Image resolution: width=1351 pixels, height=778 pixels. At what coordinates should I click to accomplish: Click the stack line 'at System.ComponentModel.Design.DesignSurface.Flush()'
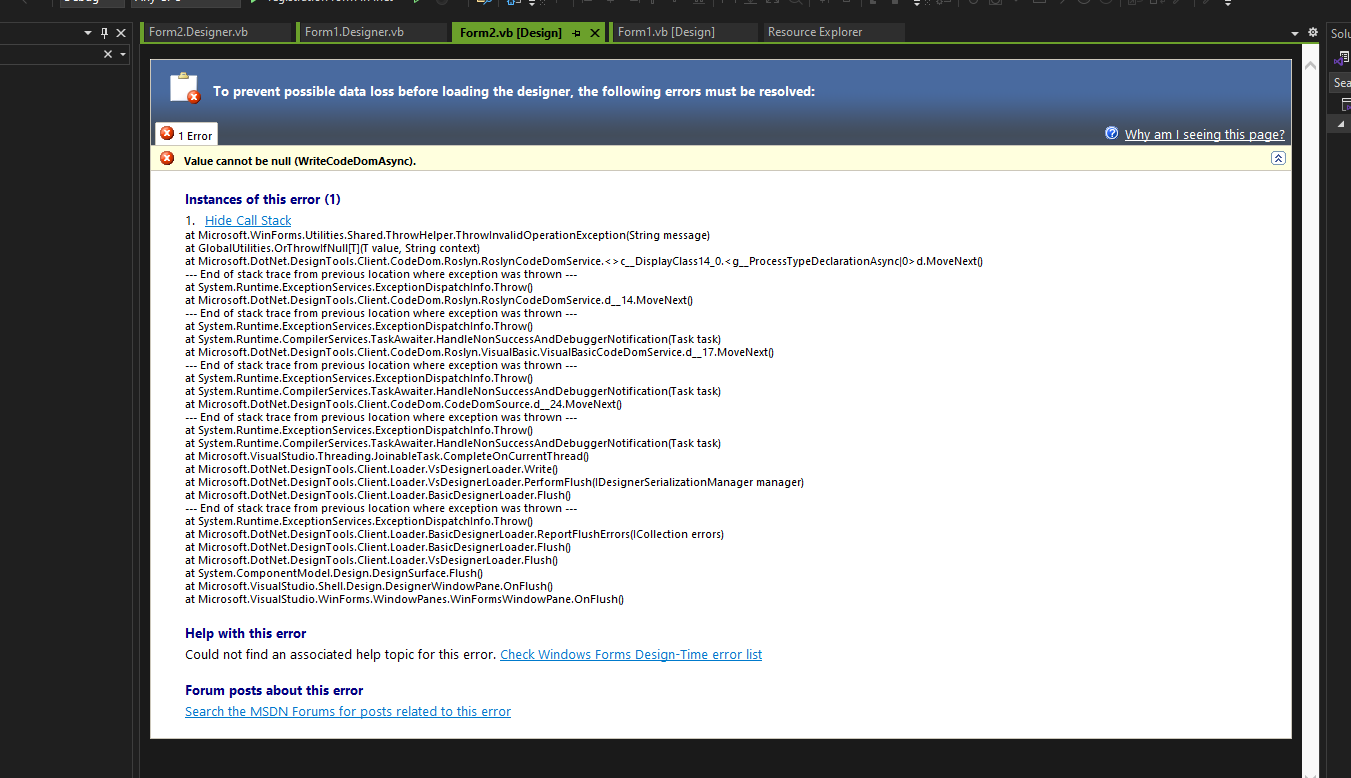tap(334, 574)
